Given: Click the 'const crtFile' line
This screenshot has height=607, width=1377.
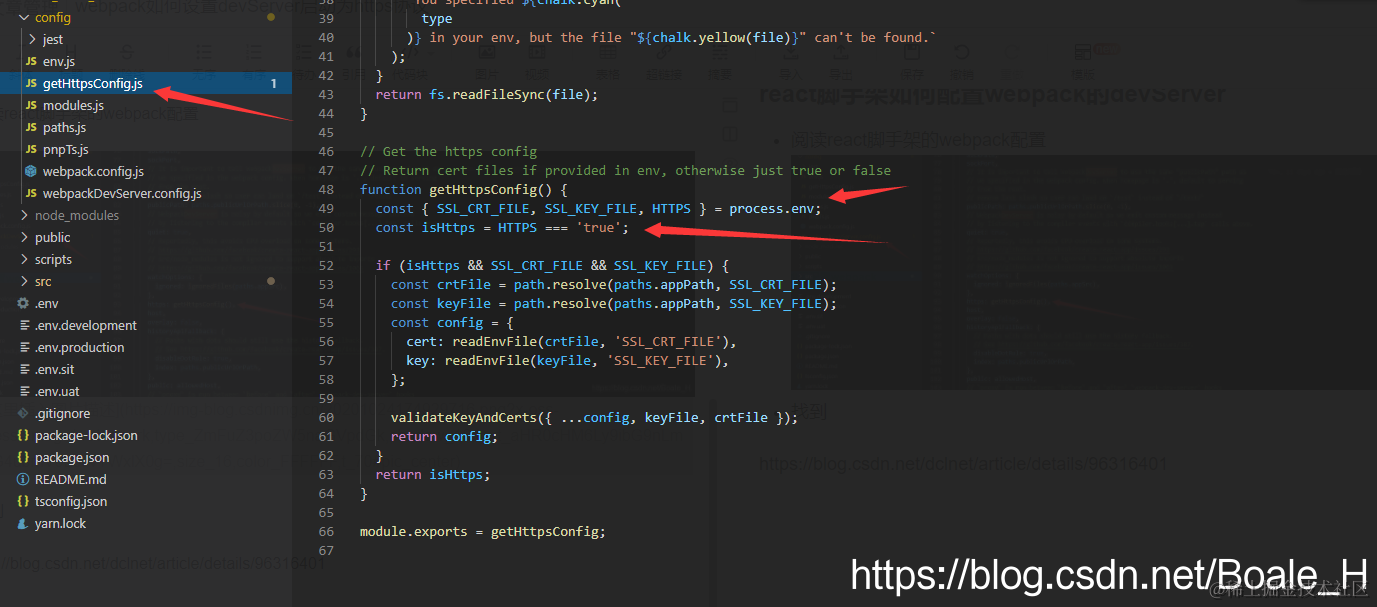Looking at the screenshot, I should (614, 285).
